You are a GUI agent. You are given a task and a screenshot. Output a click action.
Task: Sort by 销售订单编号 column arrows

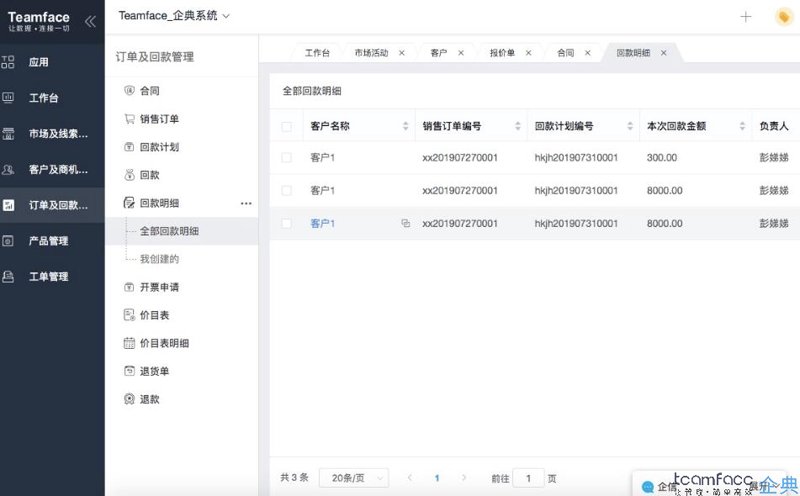tap(518, 126)
